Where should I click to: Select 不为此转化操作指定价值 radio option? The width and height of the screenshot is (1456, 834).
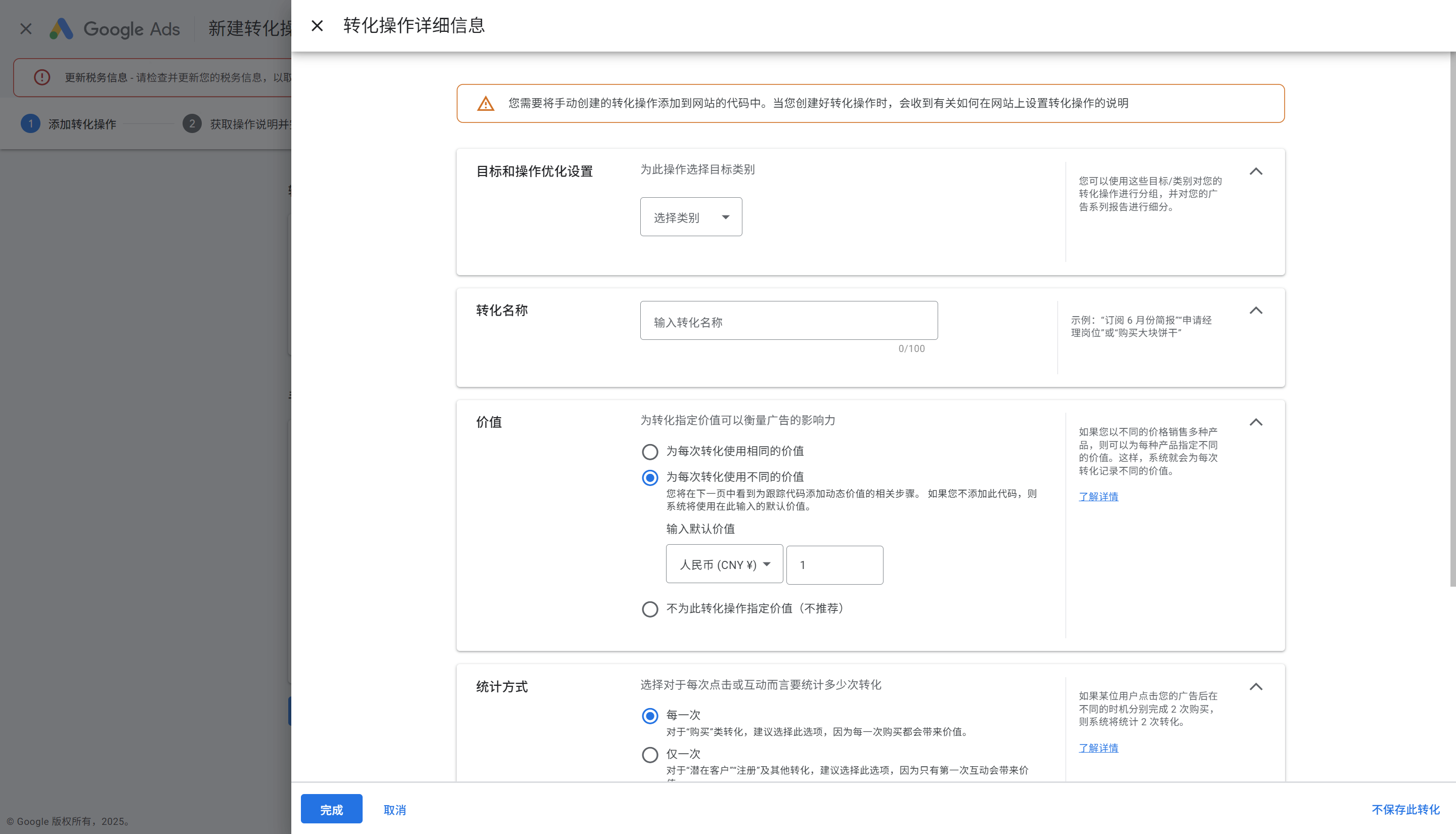click(x=649, y=609)
